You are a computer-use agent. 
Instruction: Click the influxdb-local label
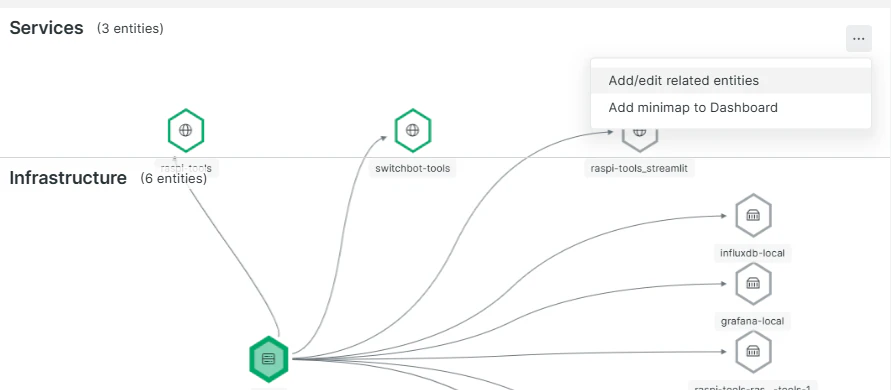point(753,253)
